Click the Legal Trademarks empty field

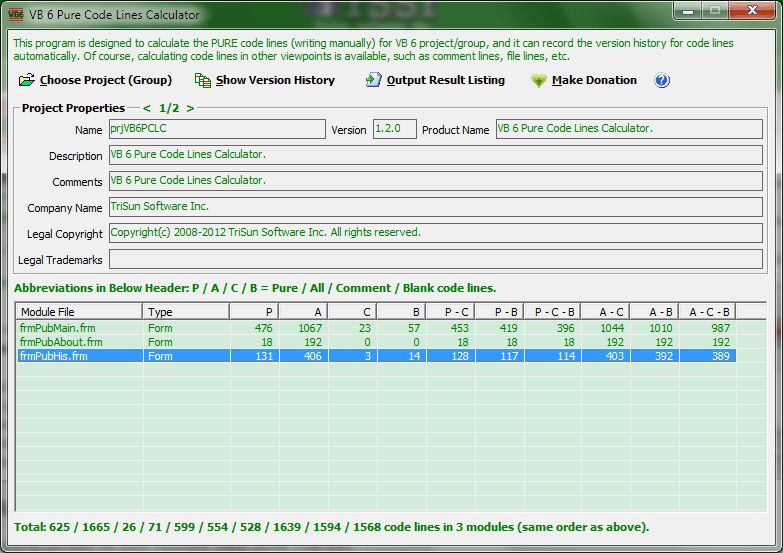point(435,260)
